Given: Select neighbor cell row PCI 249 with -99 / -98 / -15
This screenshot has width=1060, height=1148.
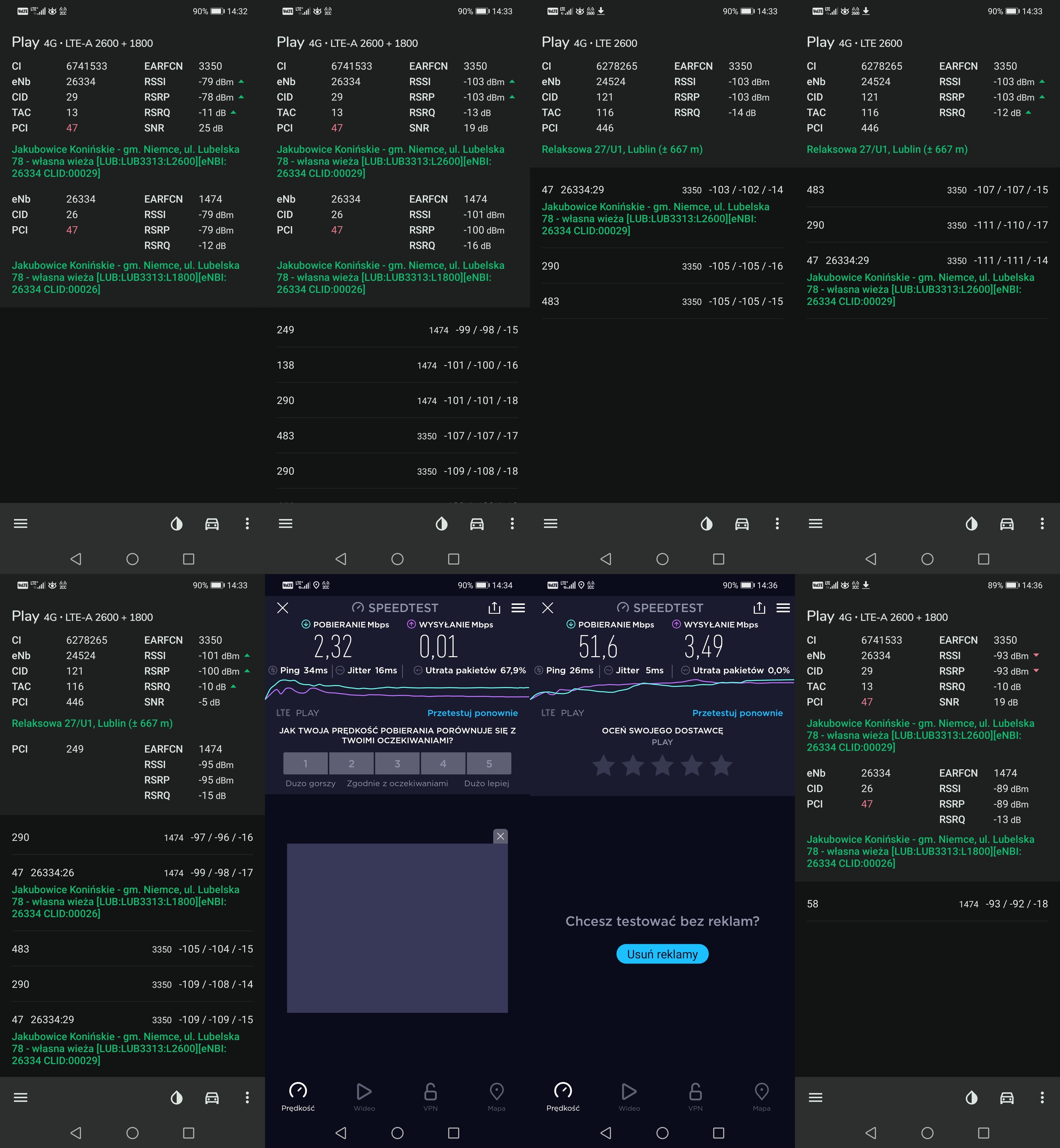Looking at the screenshot, I should coord(397,330).
